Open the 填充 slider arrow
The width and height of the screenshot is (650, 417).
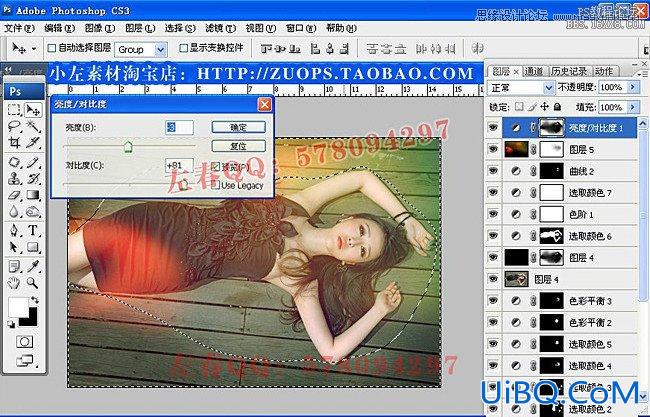tap(633, 107)
